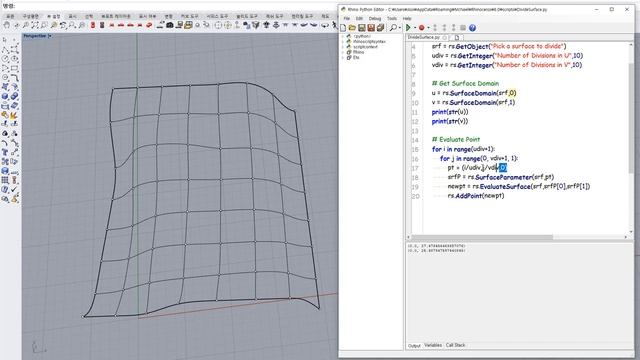Viewport: 640px width, 360px height.
Task: Close the DivideSurface.py tab via its x
Action: (x=445, y=37)
